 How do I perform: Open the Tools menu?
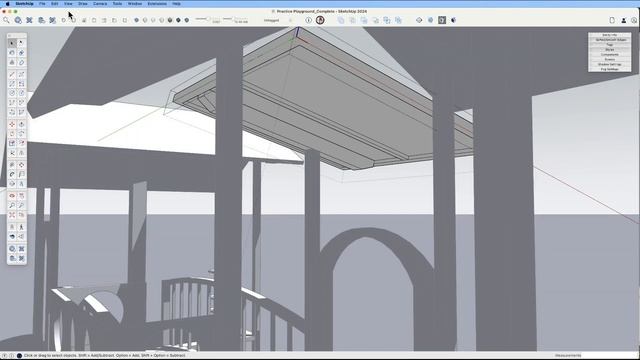(x=117, y=4)
